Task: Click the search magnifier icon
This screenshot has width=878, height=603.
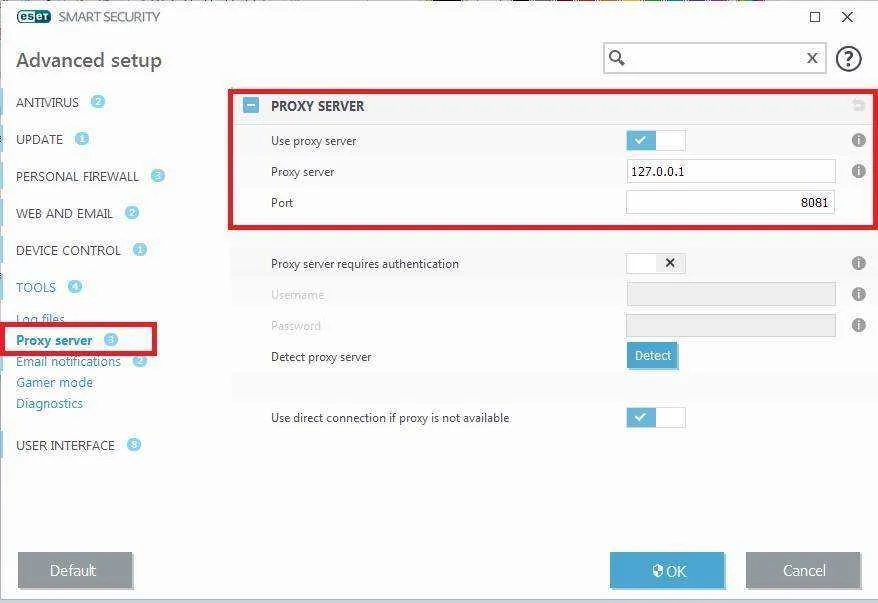Action: click(617, 58)
